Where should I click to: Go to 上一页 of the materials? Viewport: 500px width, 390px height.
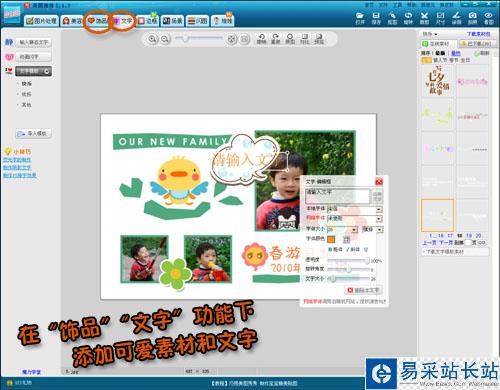point(430,242)
